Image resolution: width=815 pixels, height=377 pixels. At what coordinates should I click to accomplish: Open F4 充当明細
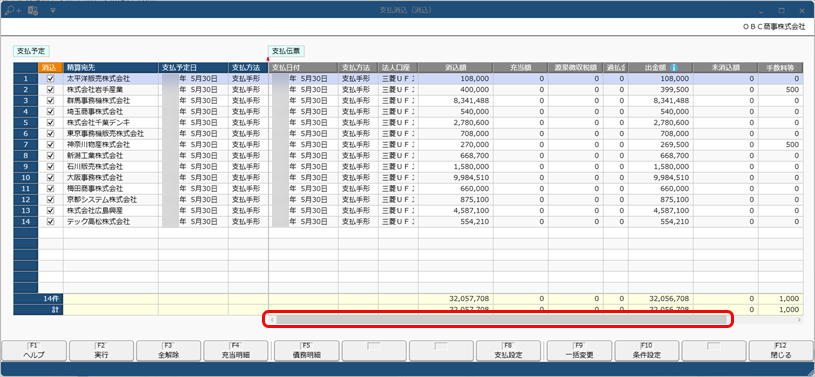pyautogui.click(x=235, y=350)
